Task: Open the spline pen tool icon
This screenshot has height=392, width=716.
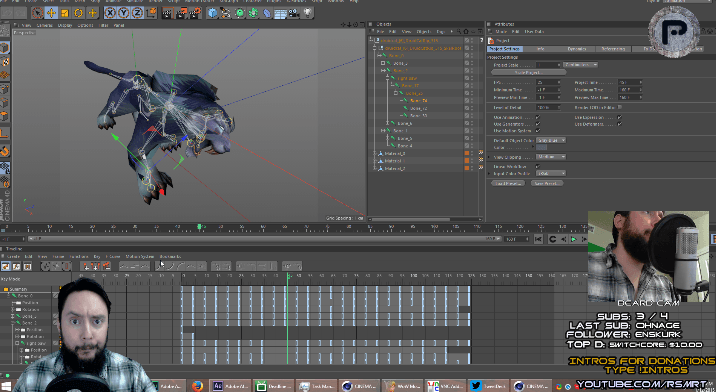Action: (226, 13)
